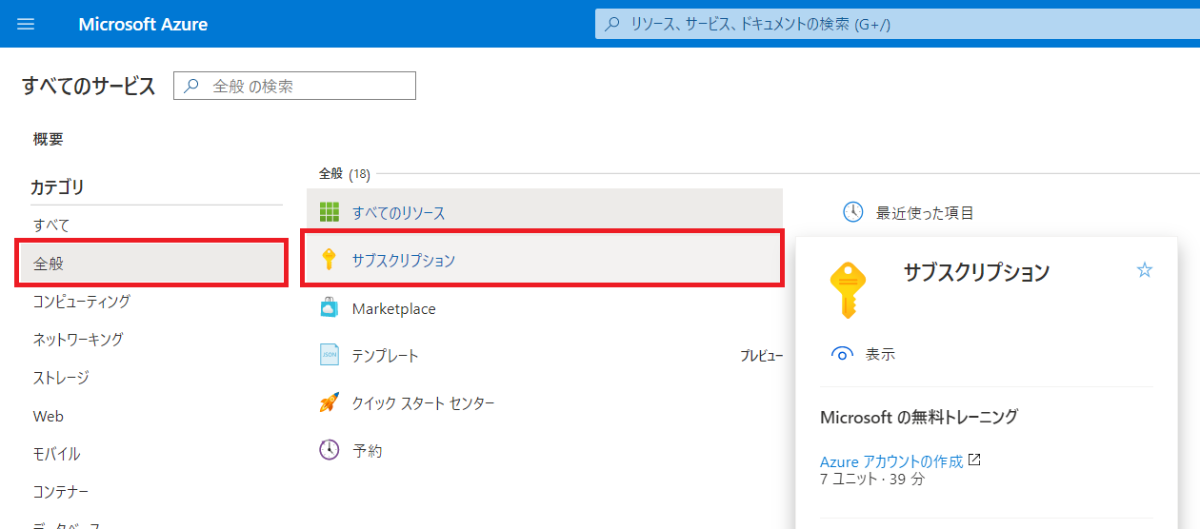Click the 表示 eye icon
This screenshot has height=529, width=1200.
tap(842, 354)
